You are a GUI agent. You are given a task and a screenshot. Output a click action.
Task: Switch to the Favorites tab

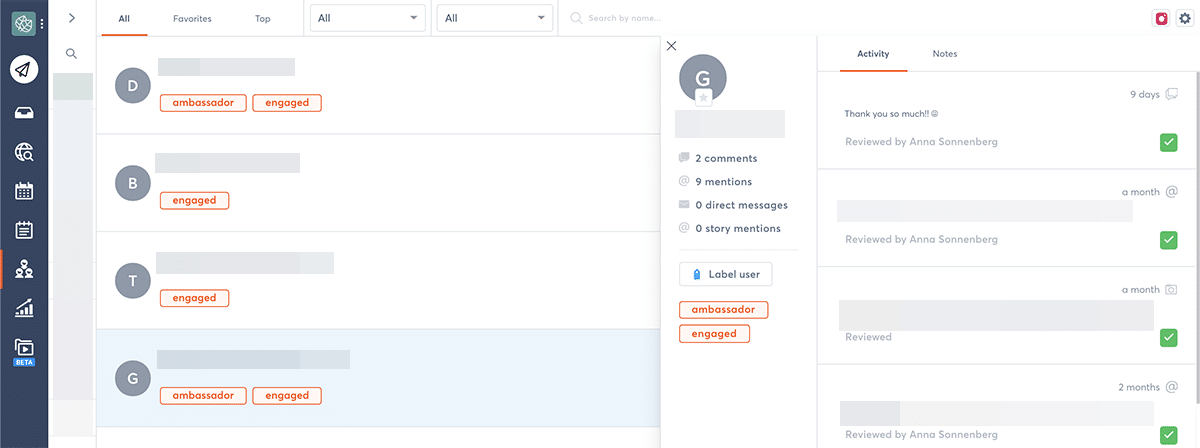click(192, 19)
